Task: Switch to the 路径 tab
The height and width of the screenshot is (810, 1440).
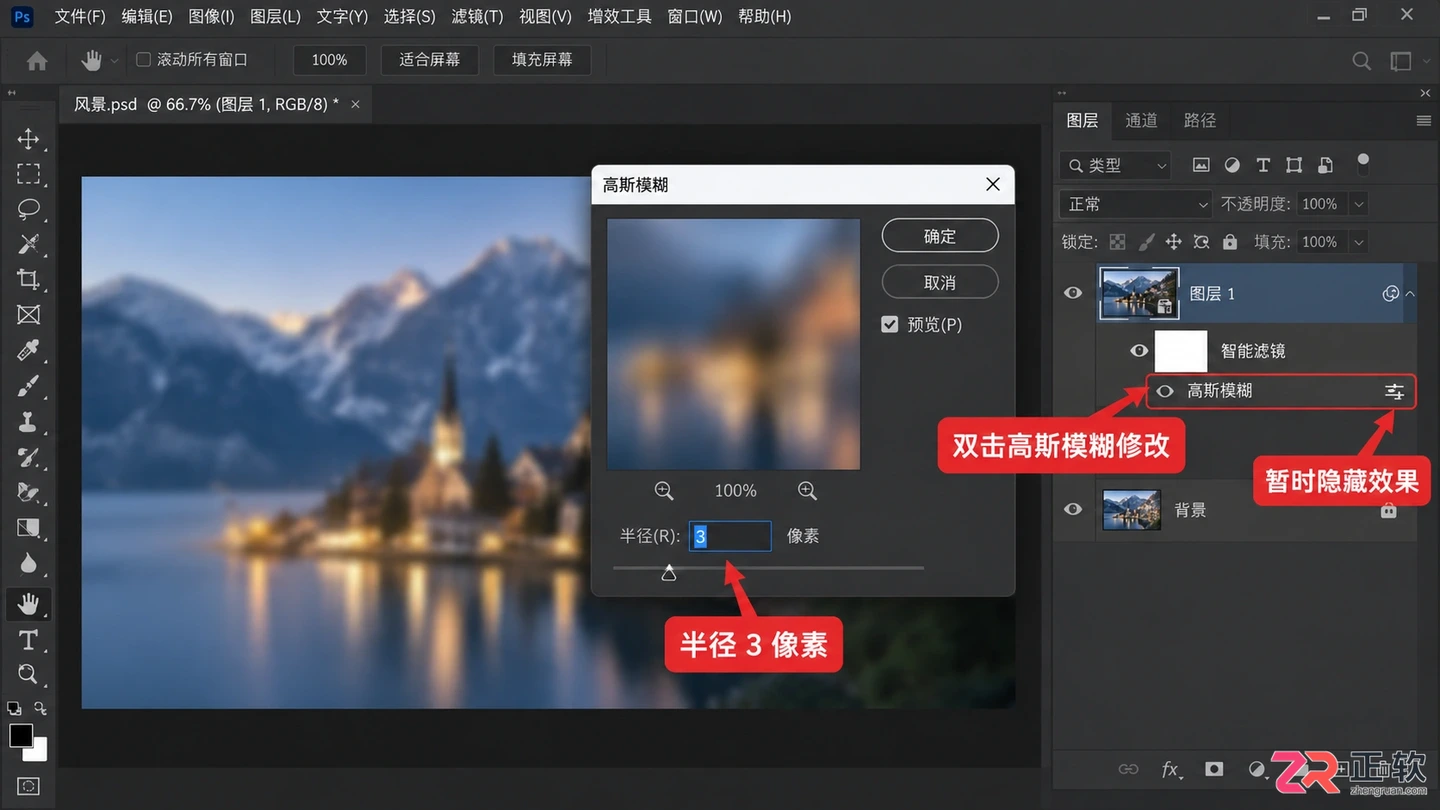Action: (1199, 120)
